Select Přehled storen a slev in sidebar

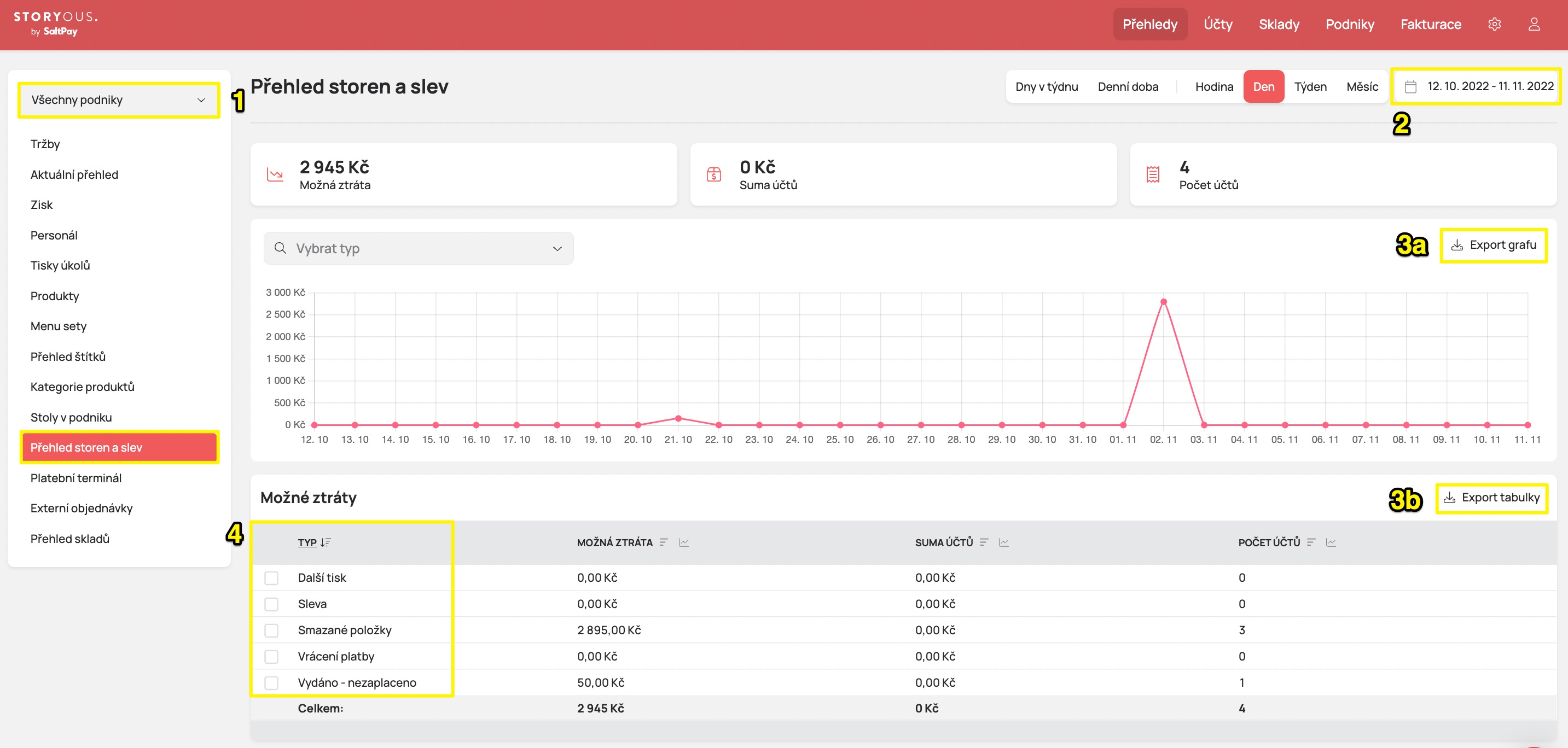tap(119, 448)
